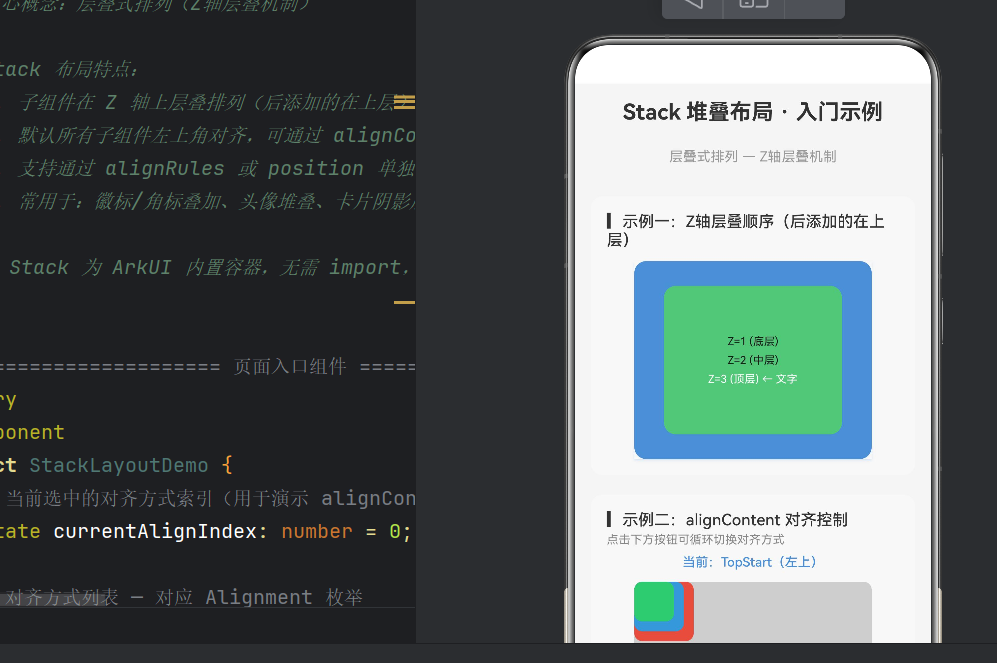The image size is (997, 663).
Task: Click the 'Z=3 (顶层) ← 文字' label
Action: (752, 379)
